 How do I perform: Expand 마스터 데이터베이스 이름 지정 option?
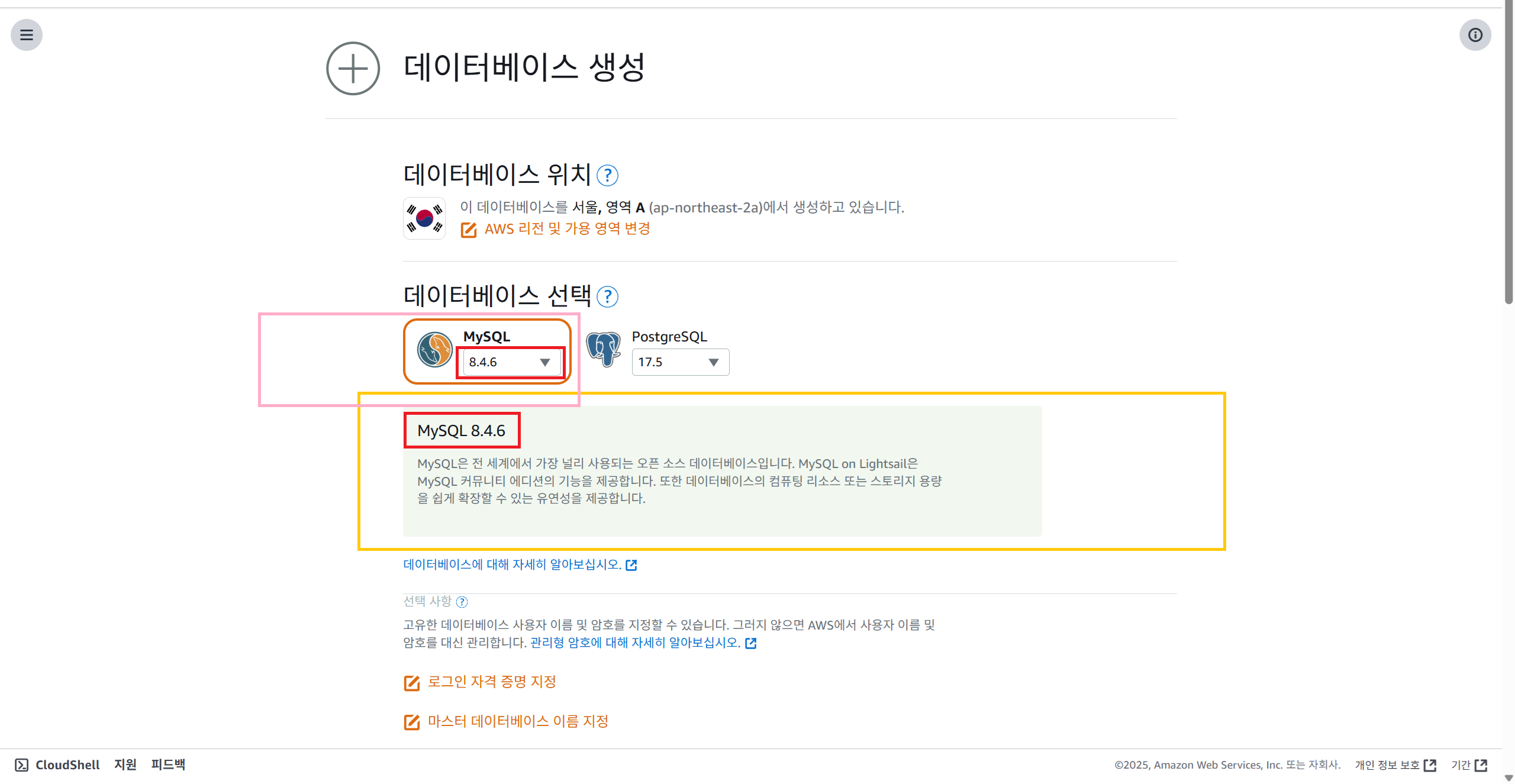pos(517,722)
